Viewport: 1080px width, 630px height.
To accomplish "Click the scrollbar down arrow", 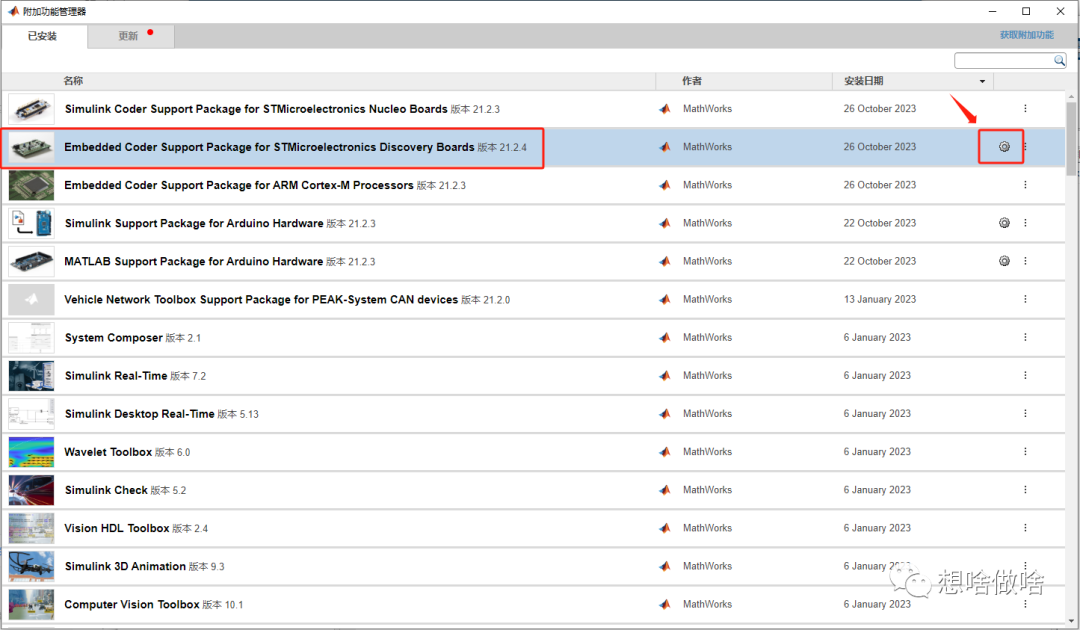I will point(1072,620).
